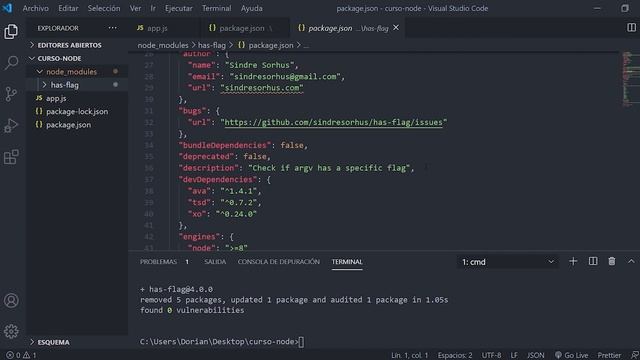
Task: Kill terminal with trash icon
Action: [x=611, y=262]
